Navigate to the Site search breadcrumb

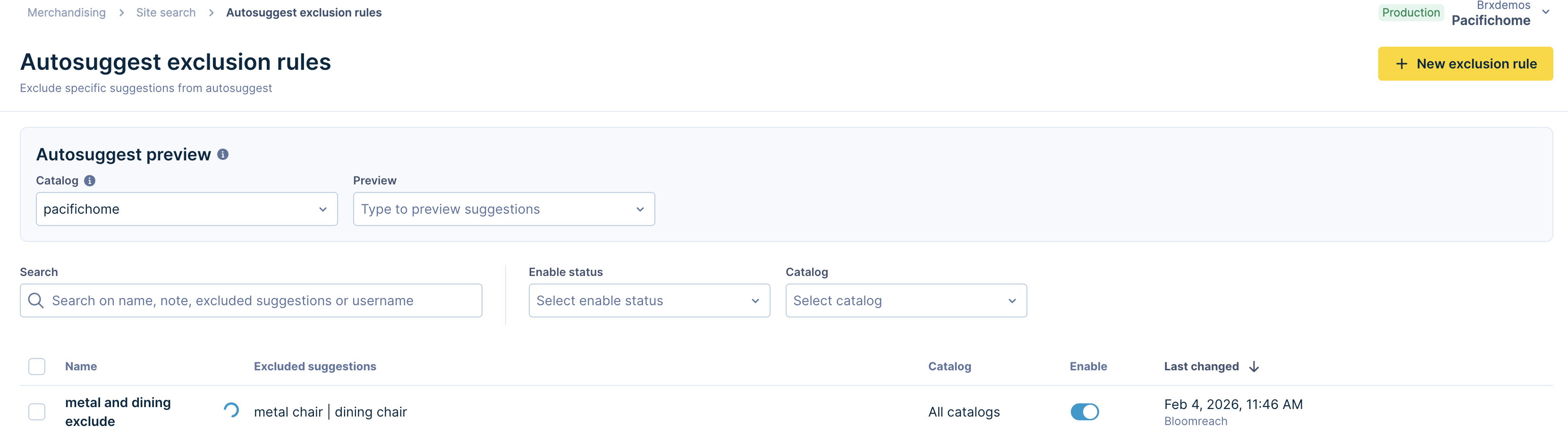(x=166, y=13)
